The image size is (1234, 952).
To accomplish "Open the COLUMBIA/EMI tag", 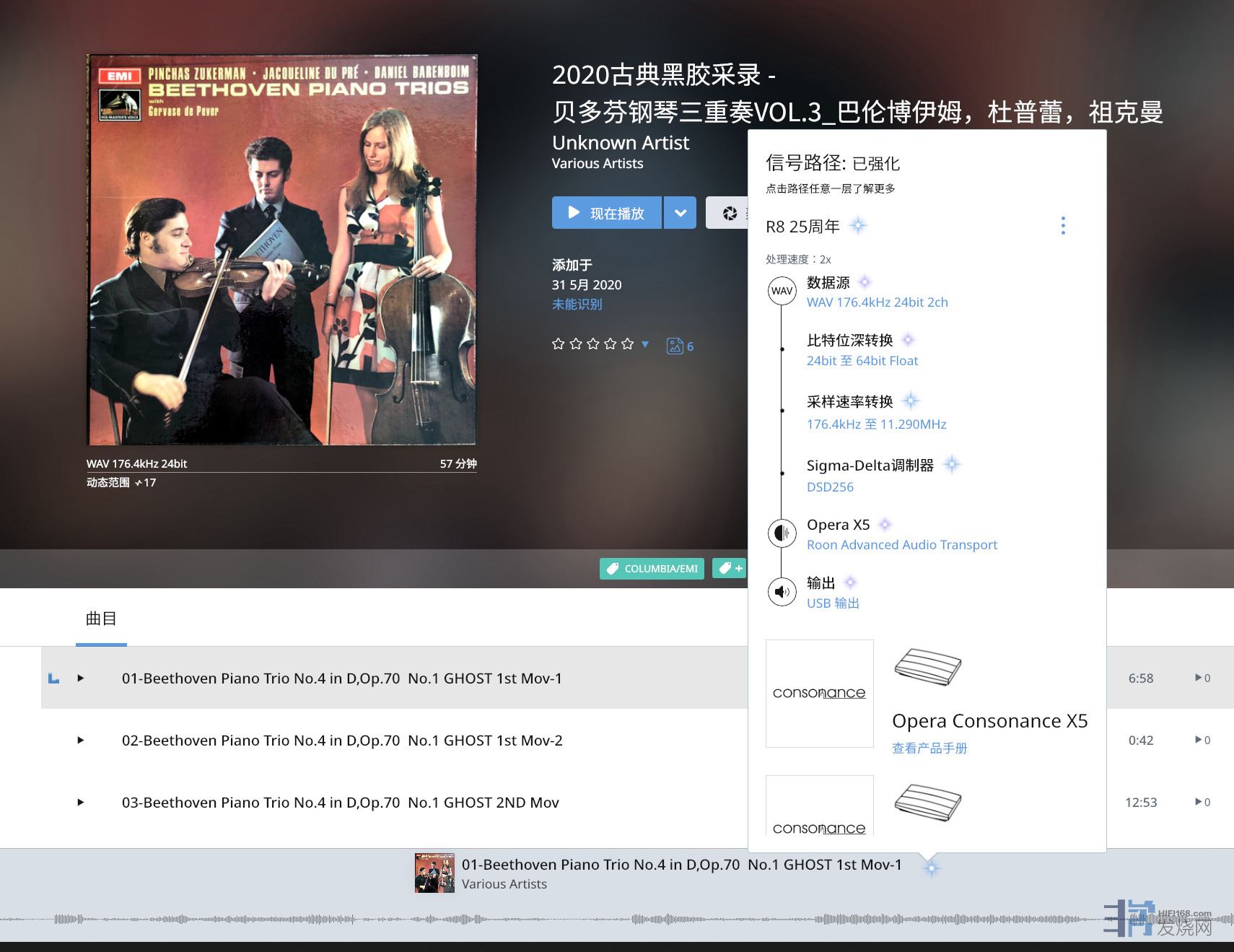I will [x=652, y=569].
